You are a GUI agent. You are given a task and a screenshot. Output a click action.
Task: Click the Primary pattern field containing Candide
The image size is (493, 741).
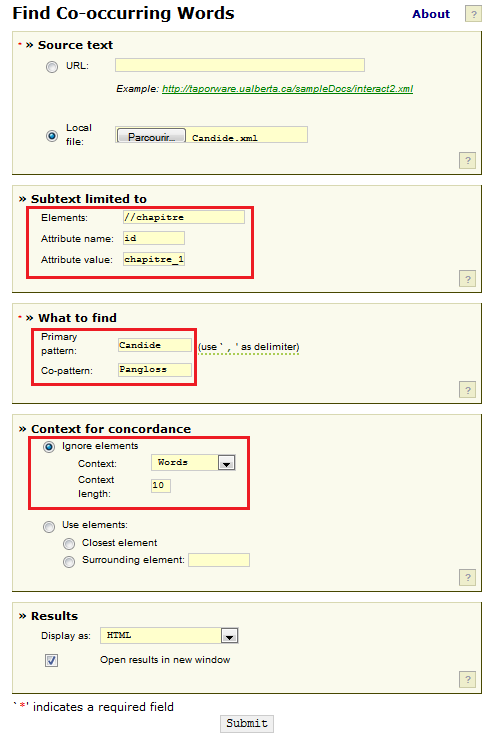(x=155, y=345)
